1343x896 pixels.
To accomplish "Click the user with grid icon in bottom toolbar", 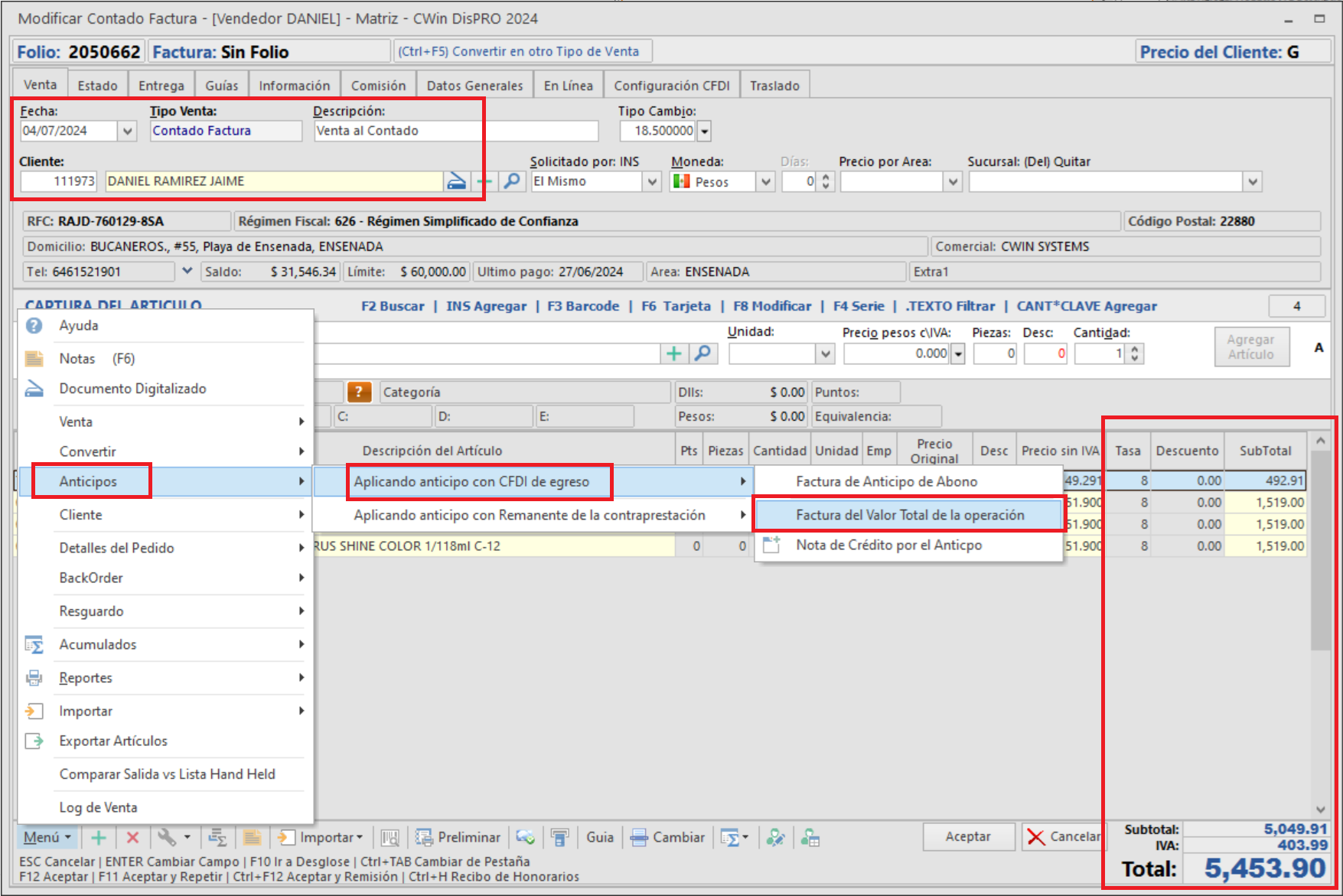I will click(x=810, y=837).
